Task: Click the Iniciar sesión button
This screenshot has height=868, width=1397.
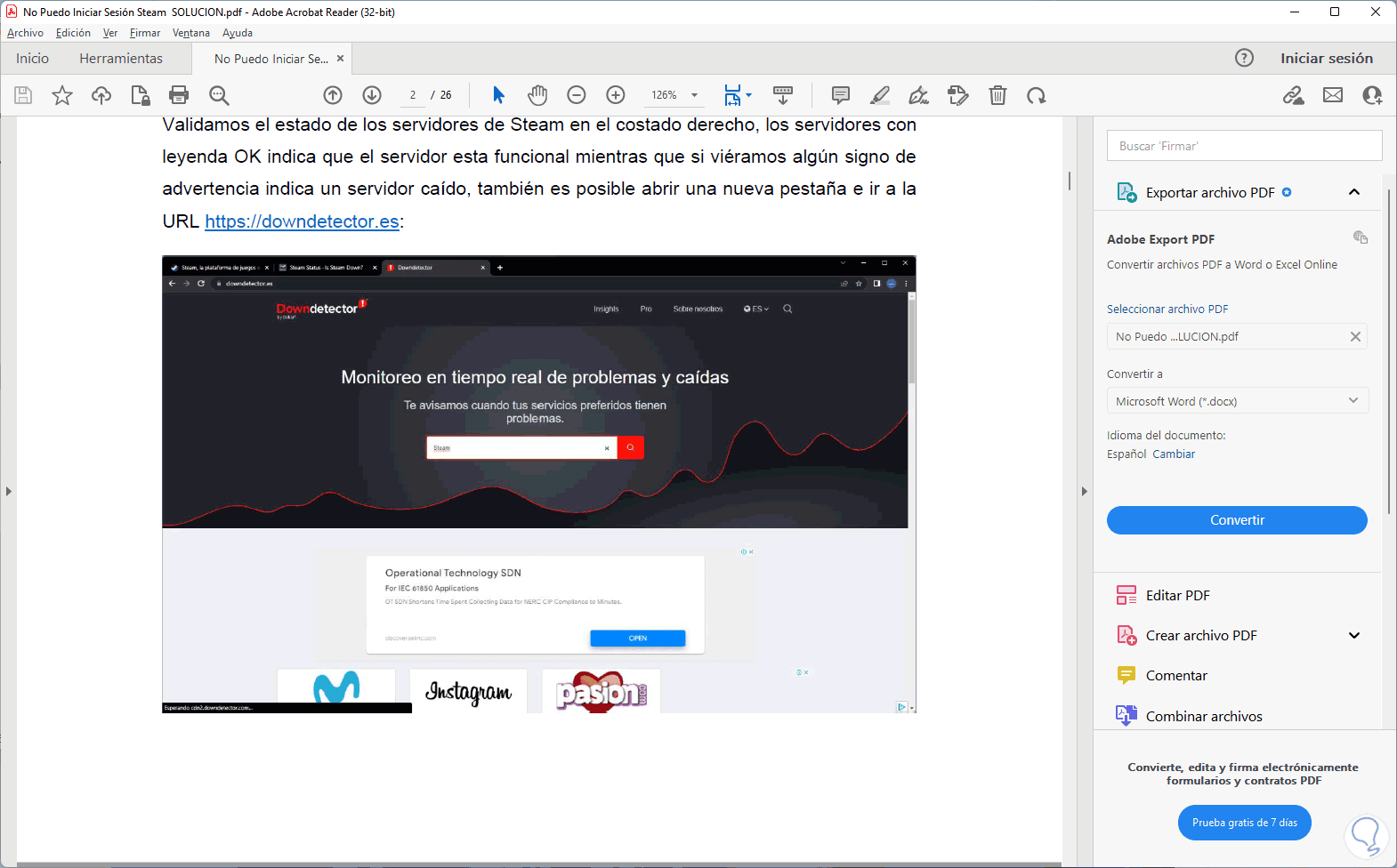Action: (1327, 58)
